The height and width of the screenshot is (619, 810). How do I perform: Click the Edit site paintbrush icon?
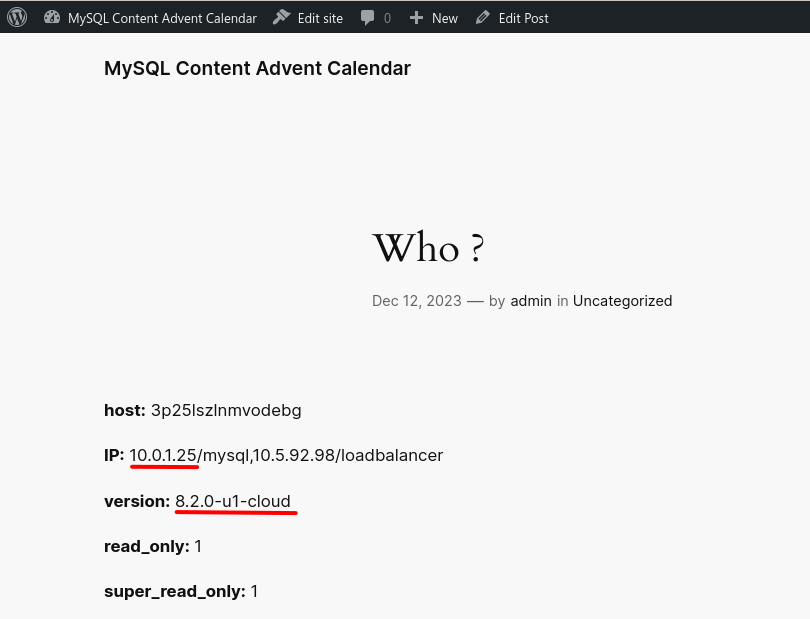281,17
